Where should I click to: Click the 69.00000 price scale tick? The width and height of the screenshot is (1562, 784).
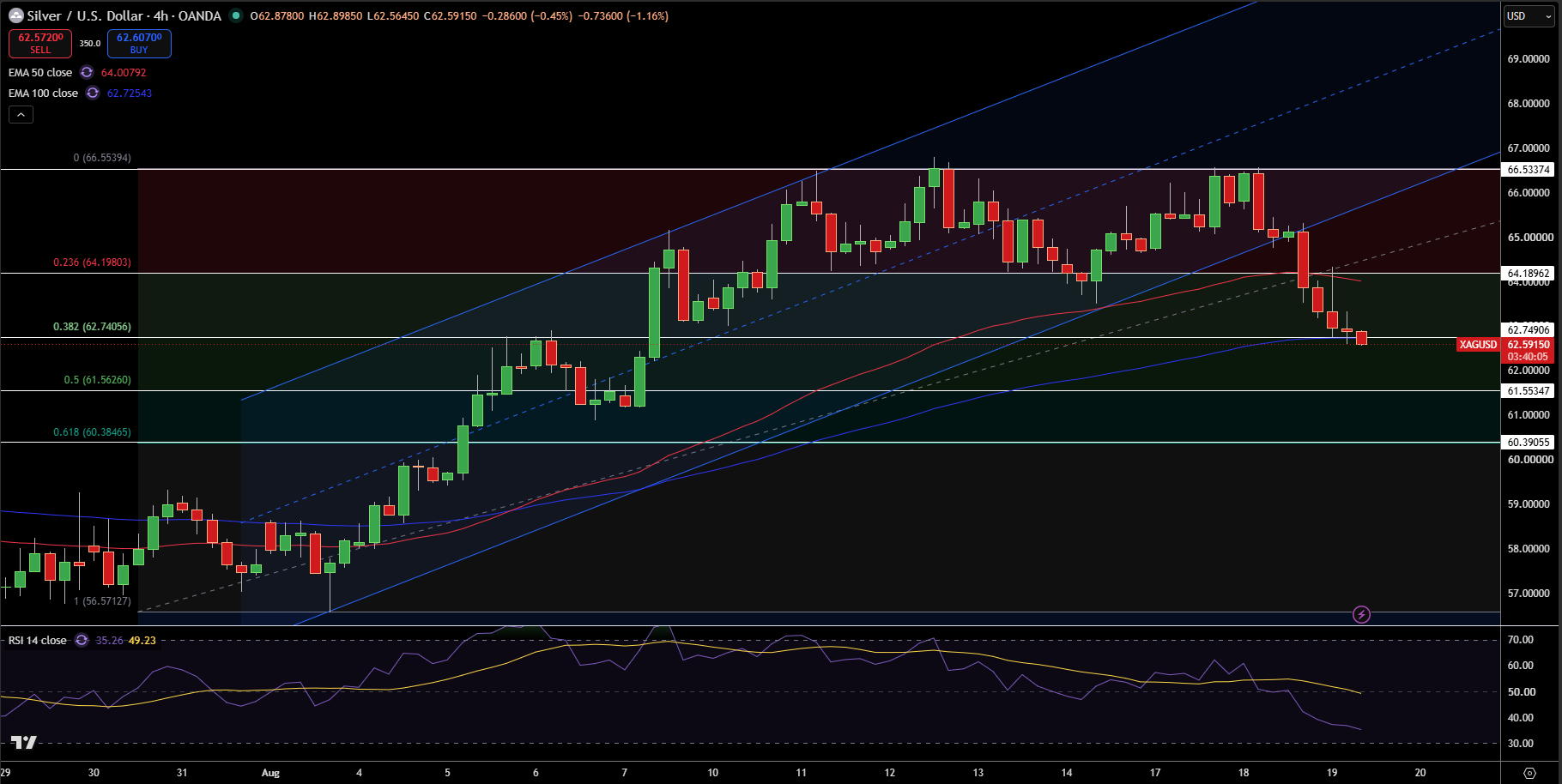tap(1529, 59)
